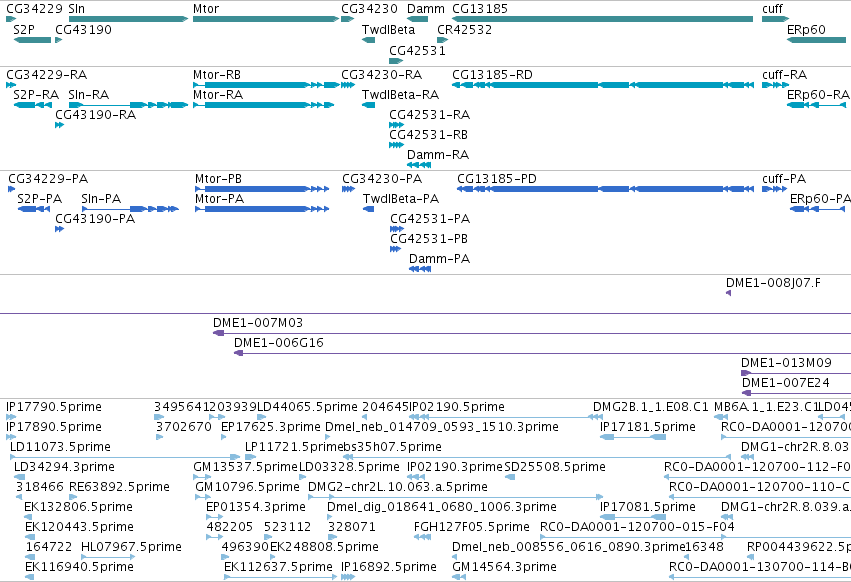Select the LD11073.5prime label
This screenshot has width=851, height=582.
coord(60,447)
